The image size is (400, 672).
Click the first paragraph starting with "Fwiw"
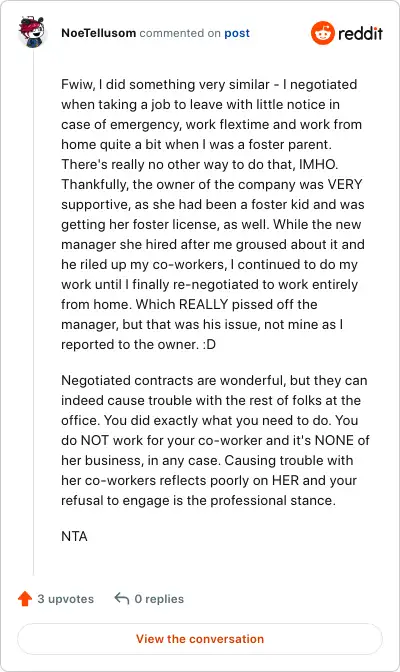(x=213, y=214)
